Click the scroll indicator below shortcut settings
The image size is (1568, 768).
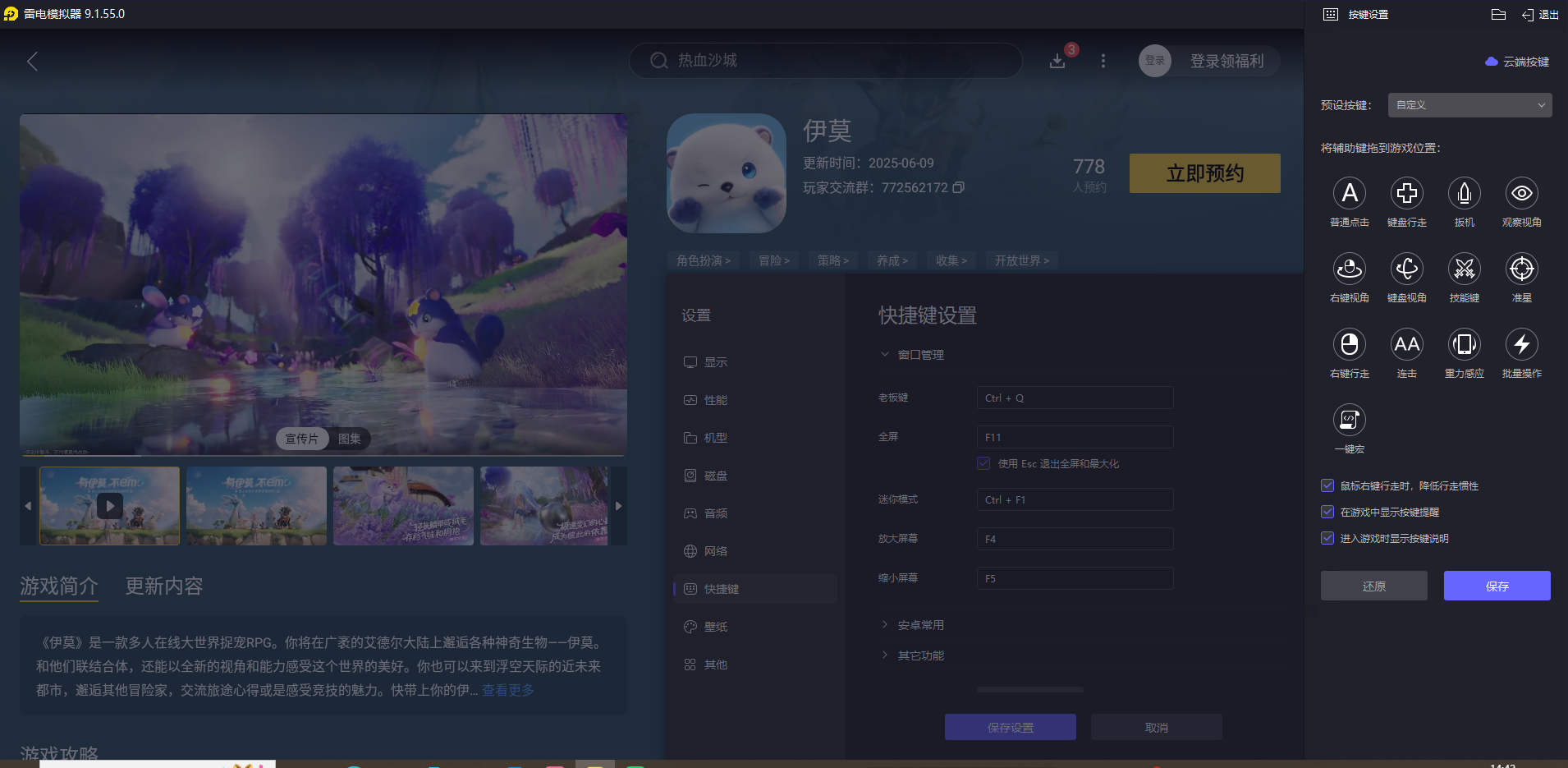coord(1030,689)
